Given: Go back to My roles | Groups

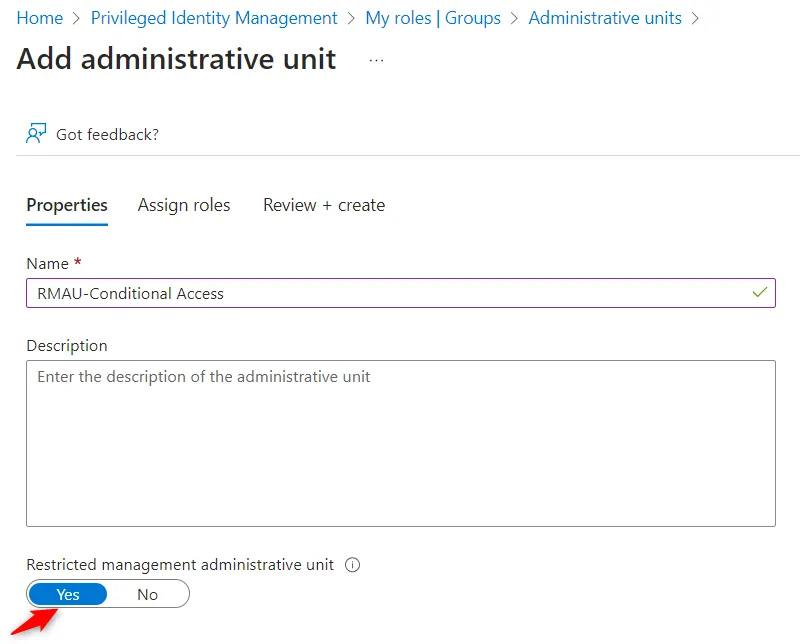Looking at the screenshot, I should tap(433, 18).
